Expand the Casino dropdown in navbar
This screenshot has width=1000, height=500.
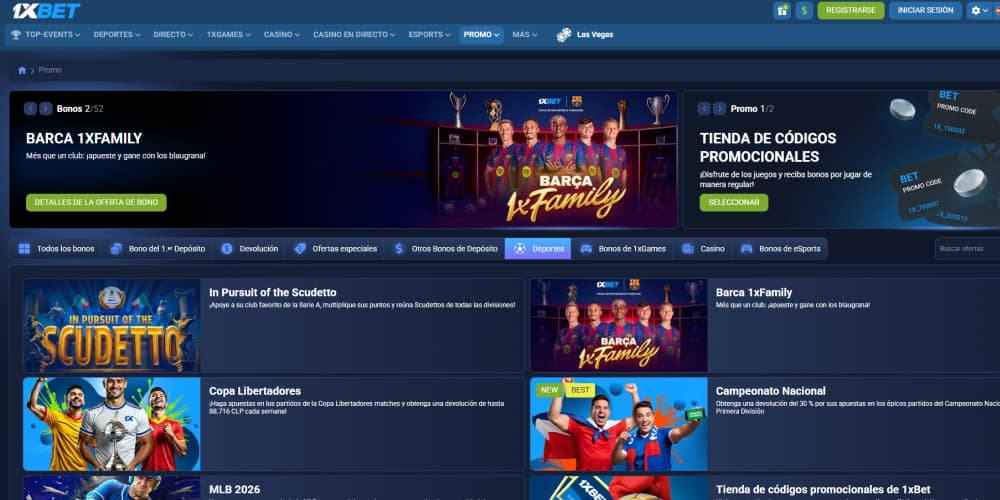281,34
